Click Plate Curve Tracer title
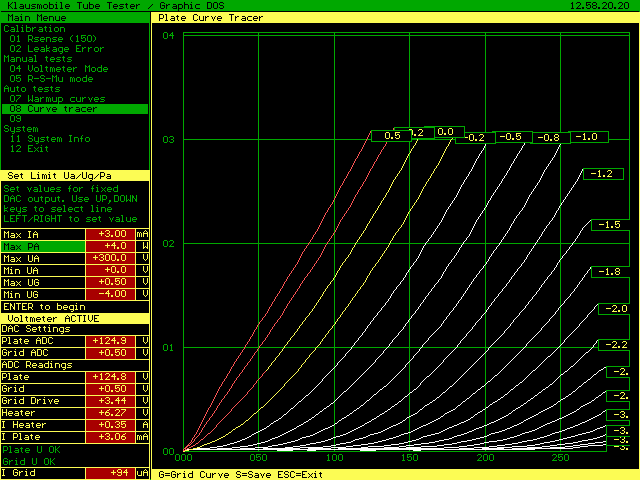The height and width of the screenshot is (480, 640). (x=211, y=18)
